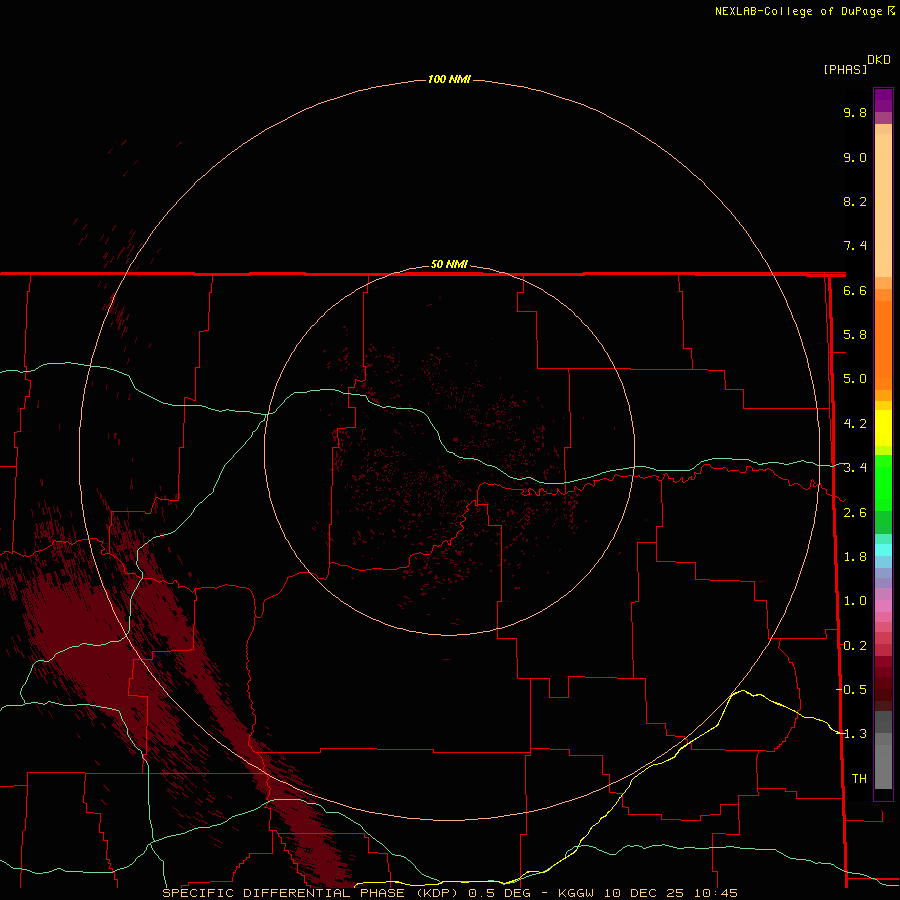This screenshot has height=900, width=900.
Task: Click the 100 NMI range ring label
Action: point(449,79)
